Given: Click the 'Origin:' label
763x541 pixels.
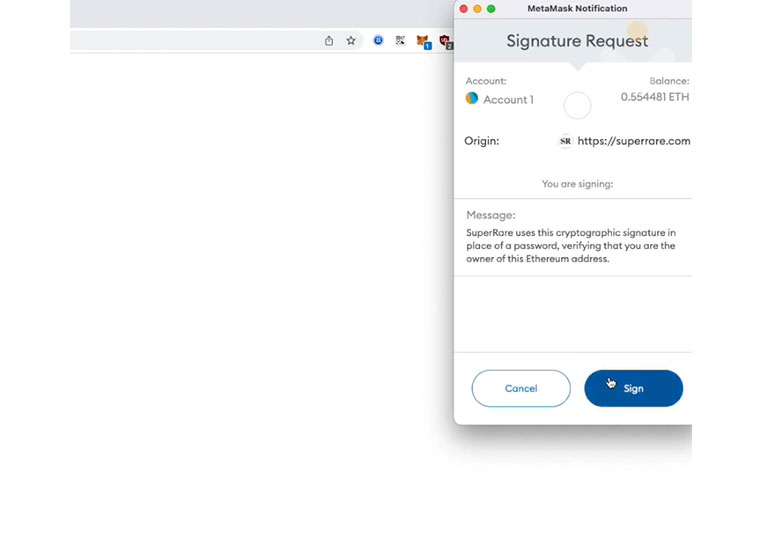Looking at the screenshot, I should tap(482, 141).
